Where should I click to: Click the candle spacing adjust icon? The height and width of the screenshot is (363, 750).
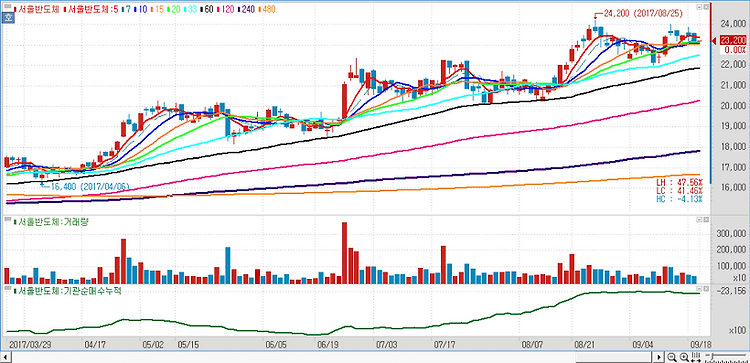(696, 357)
